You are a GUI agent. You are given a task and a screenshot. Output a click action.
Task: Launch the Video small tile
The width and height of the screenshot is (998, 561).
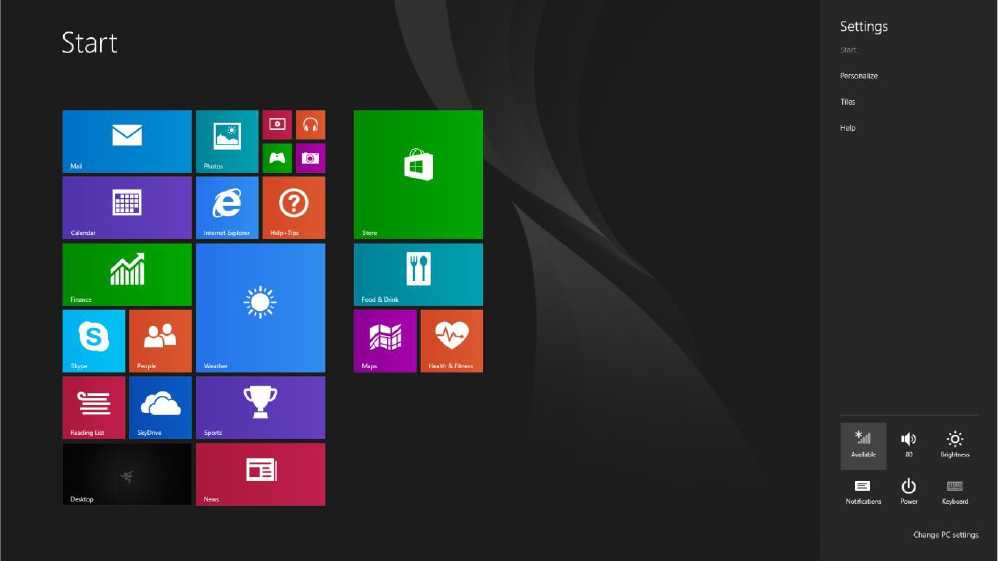click(277, 125)
